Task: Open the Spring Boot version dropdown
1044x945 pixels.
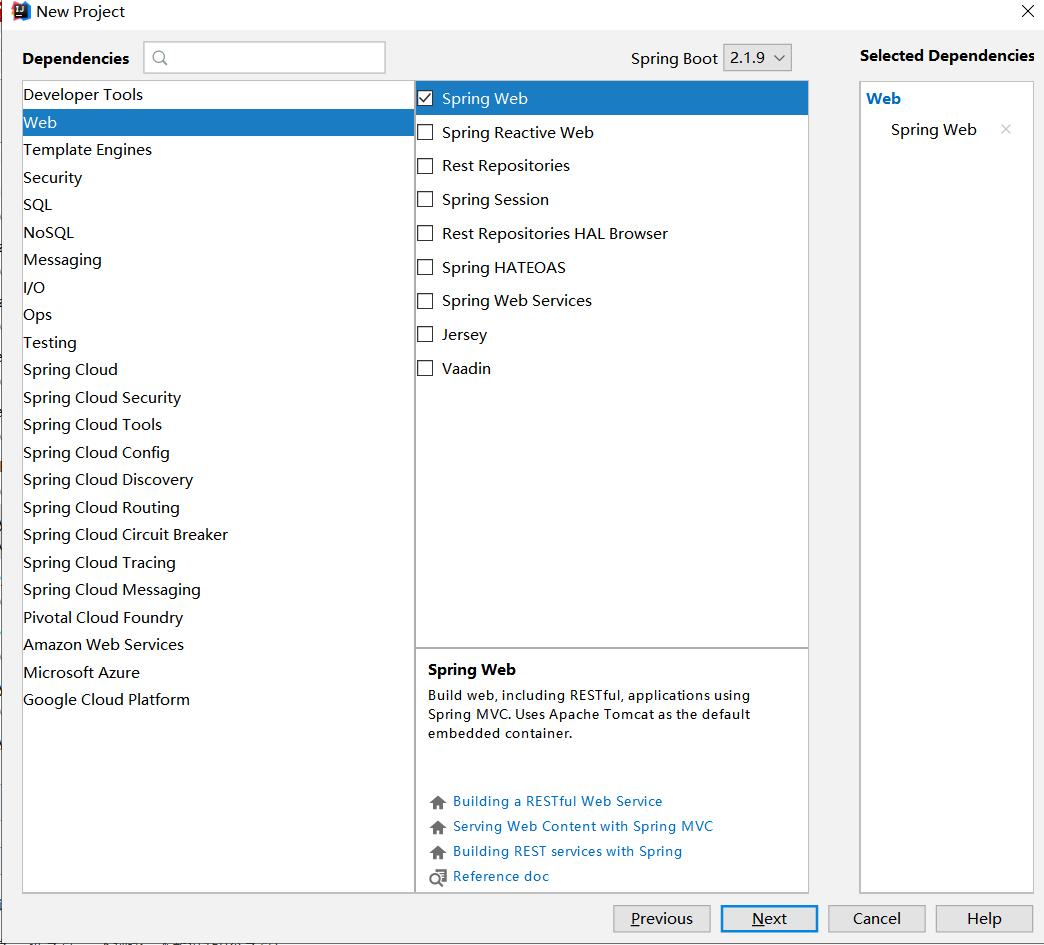Action: (757, 58)
